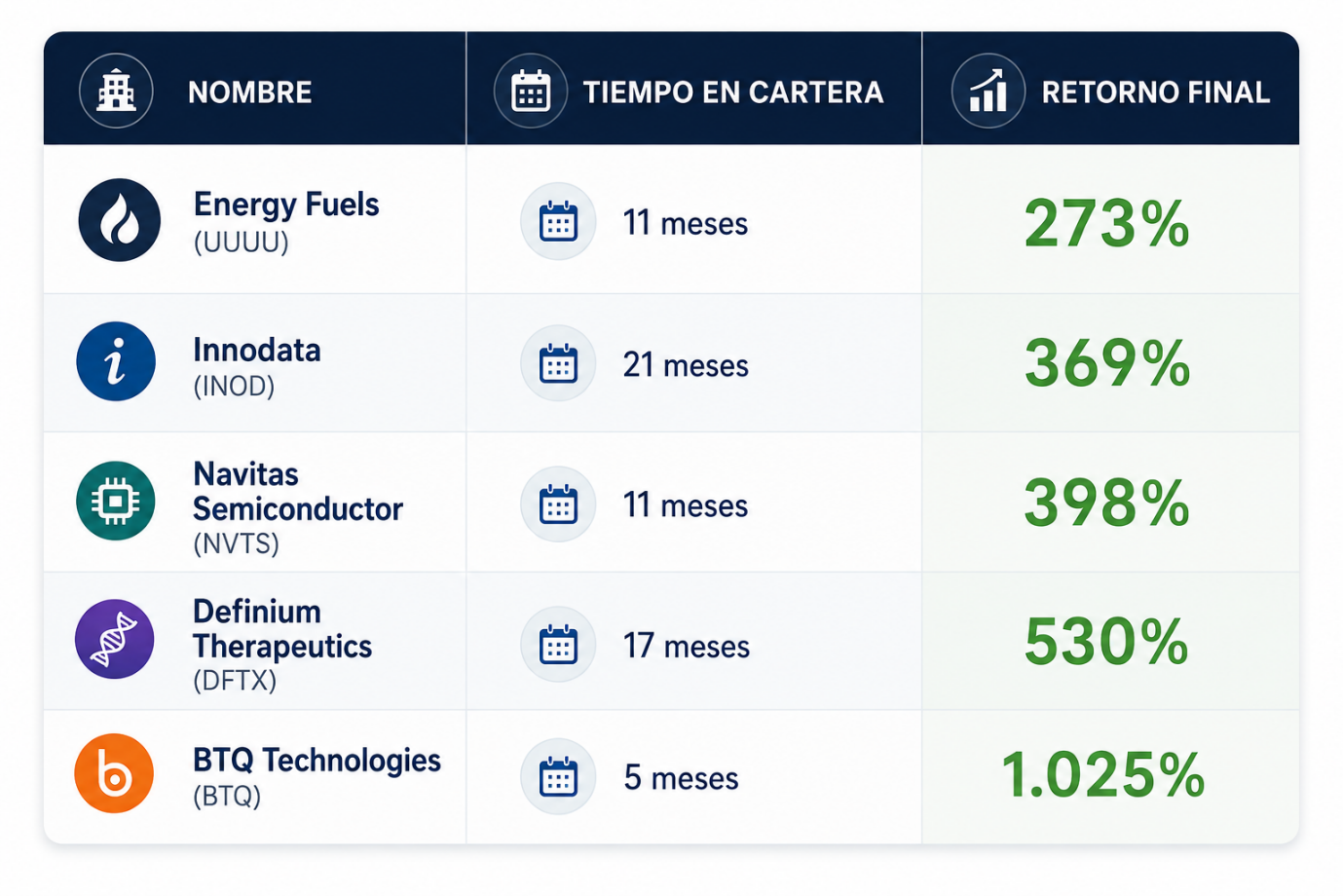
Task: Select the Navitas Semiconductor chip logo
Action: [116, 502]
